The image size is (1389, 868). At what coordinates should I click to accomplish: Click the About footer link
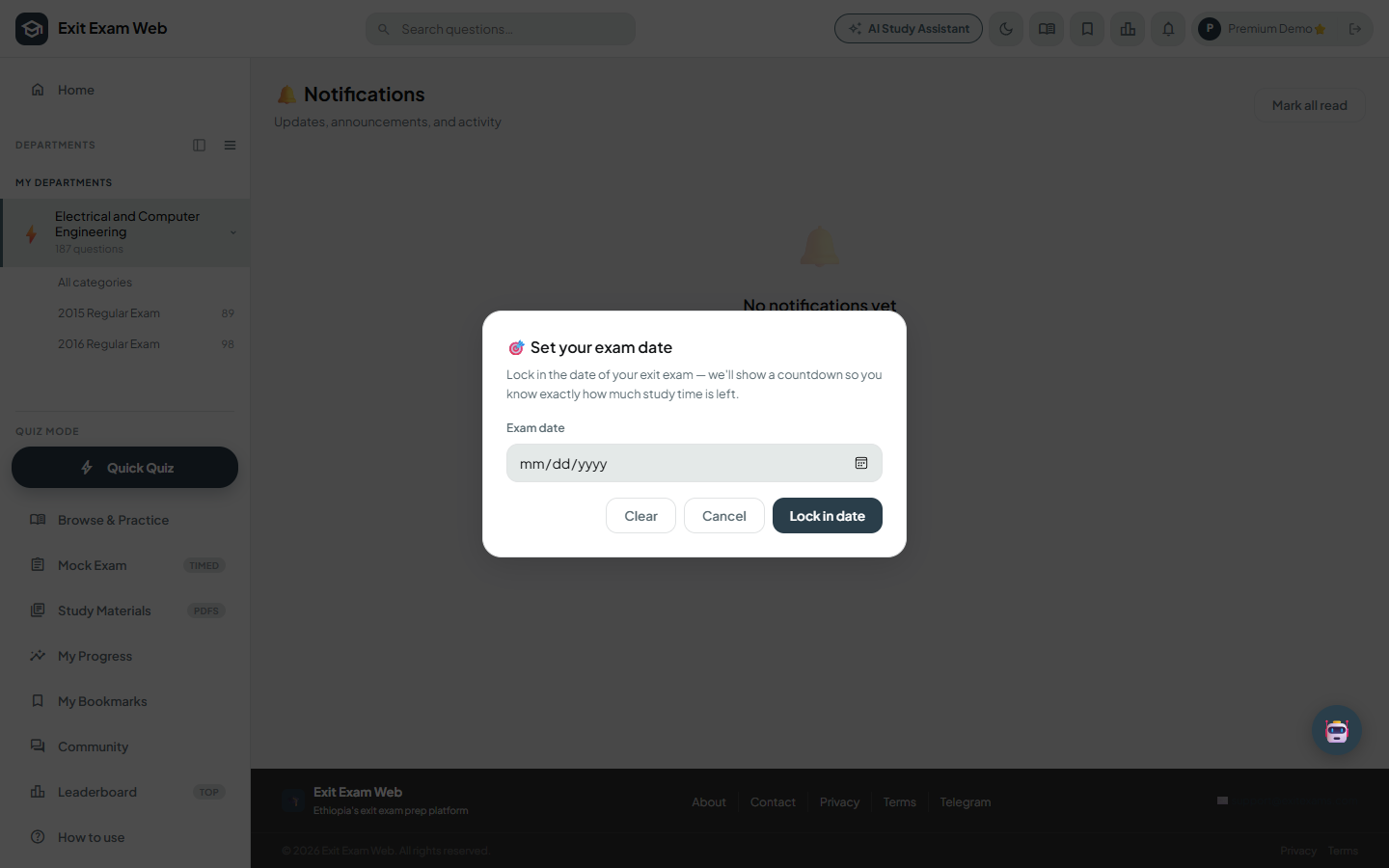[709, 802]
